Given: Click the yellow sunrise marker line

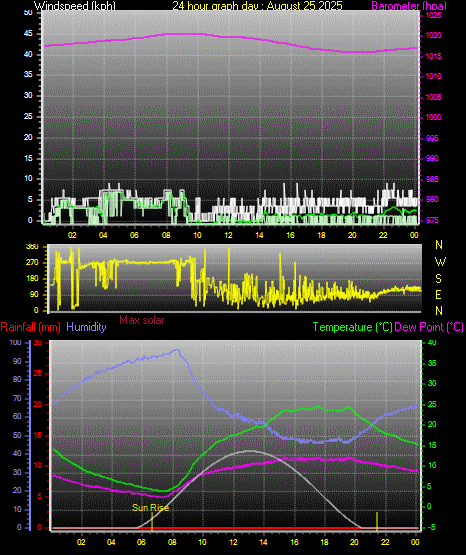Looking at the screenshot, I should click(x=152, y=523).
